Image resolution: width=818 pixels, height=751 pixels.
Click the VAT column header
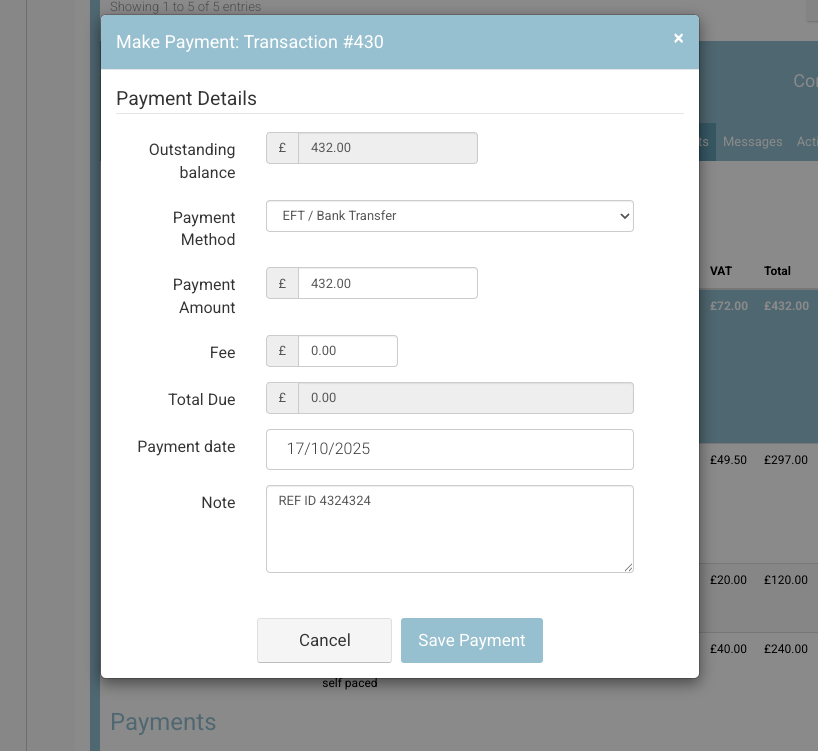721,271
